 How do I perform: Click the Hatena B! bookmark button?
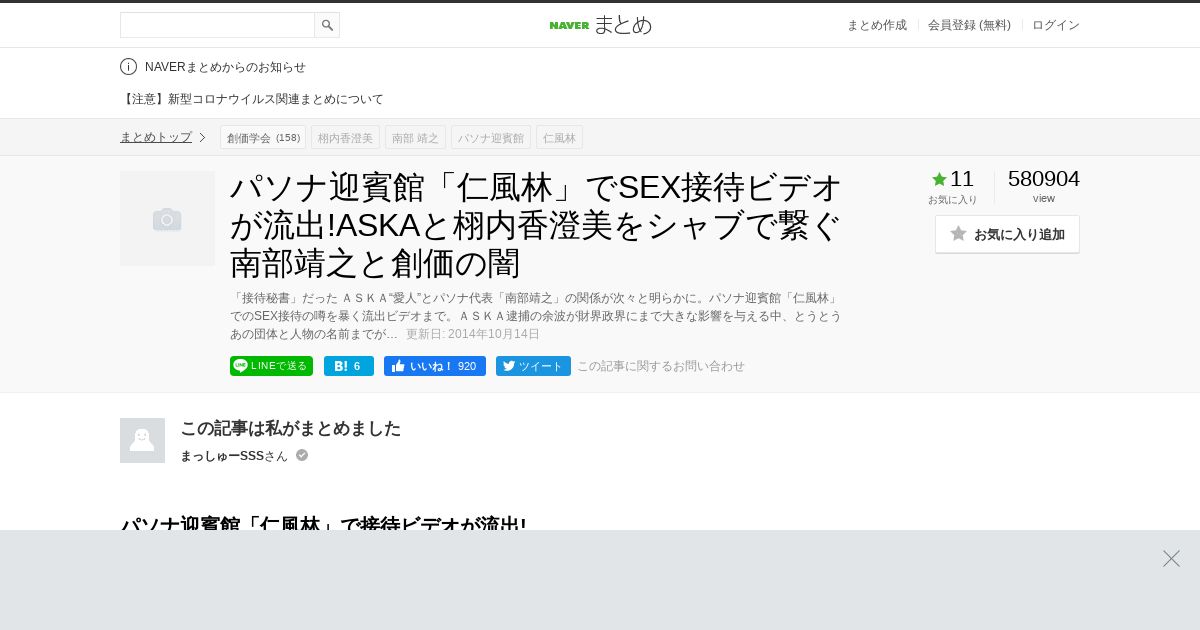click(x=349, y=366)
